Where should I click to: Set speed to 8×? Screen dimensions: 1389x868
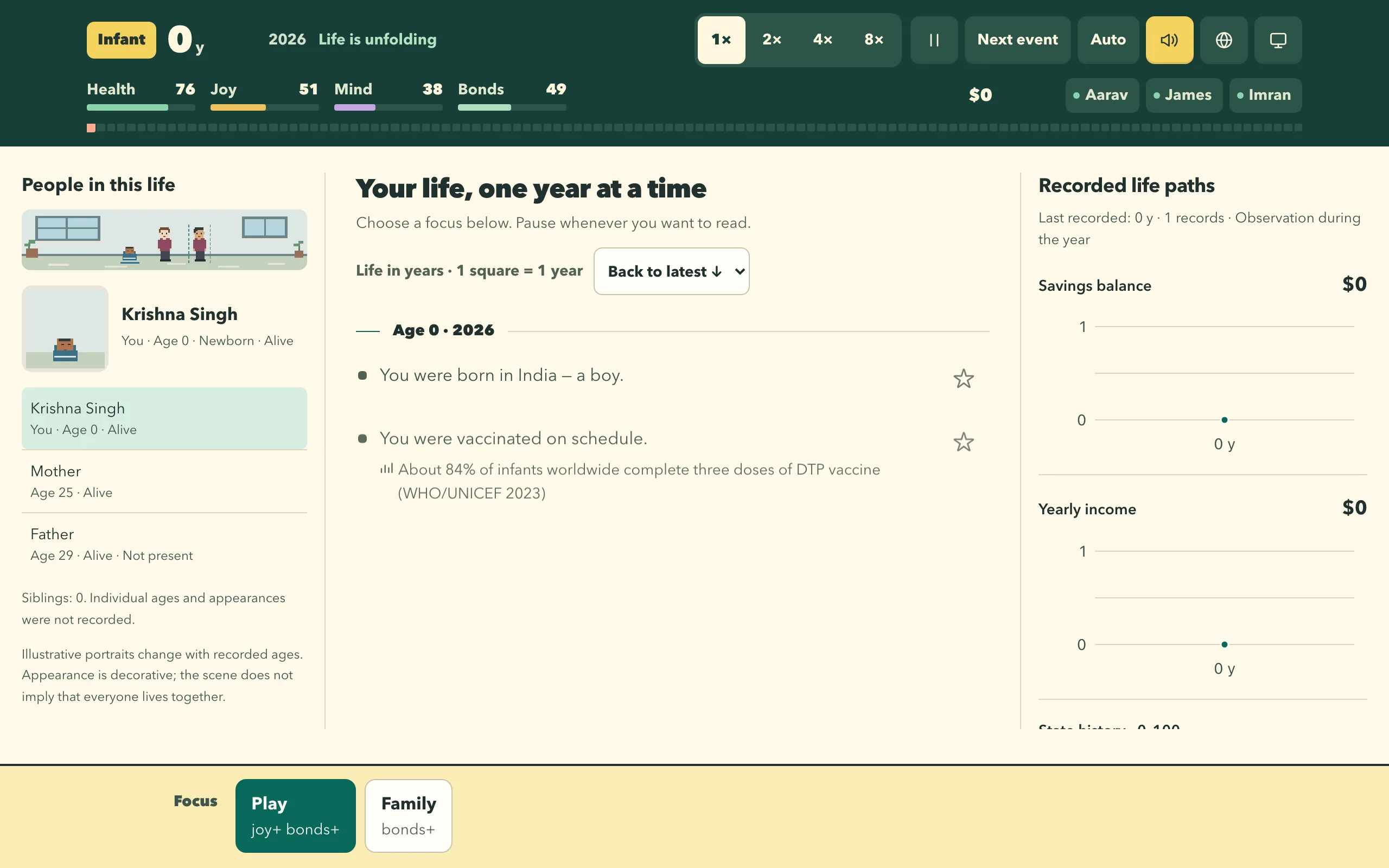874,40
